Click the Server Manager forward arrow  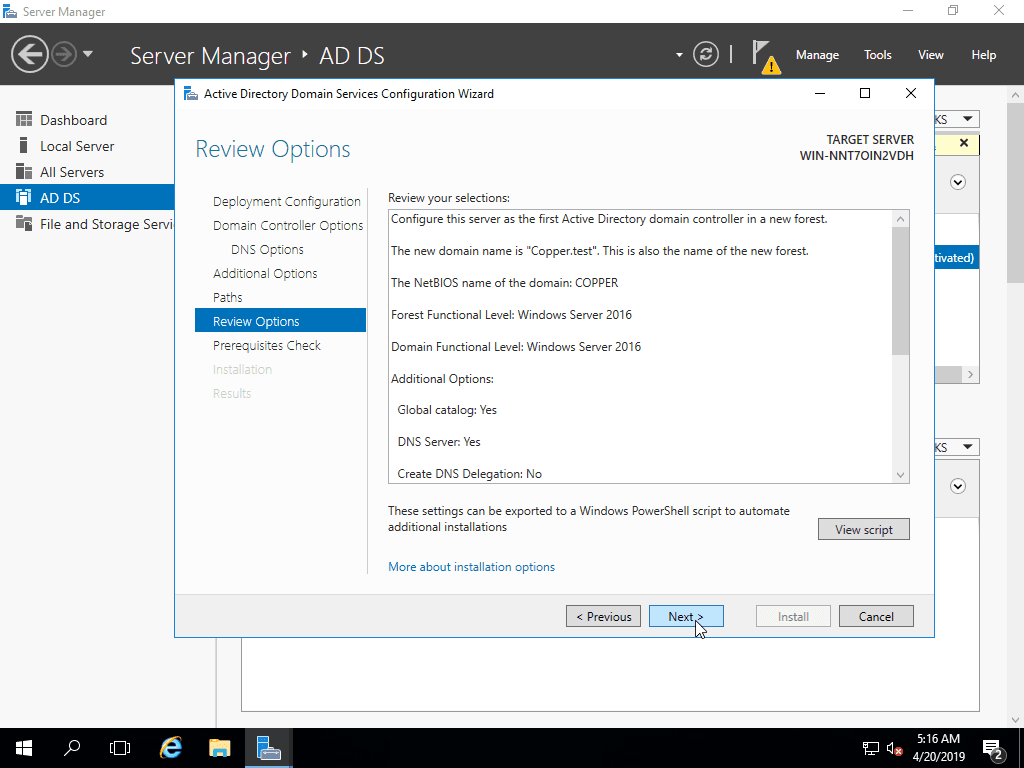click(x=64, y=54)
